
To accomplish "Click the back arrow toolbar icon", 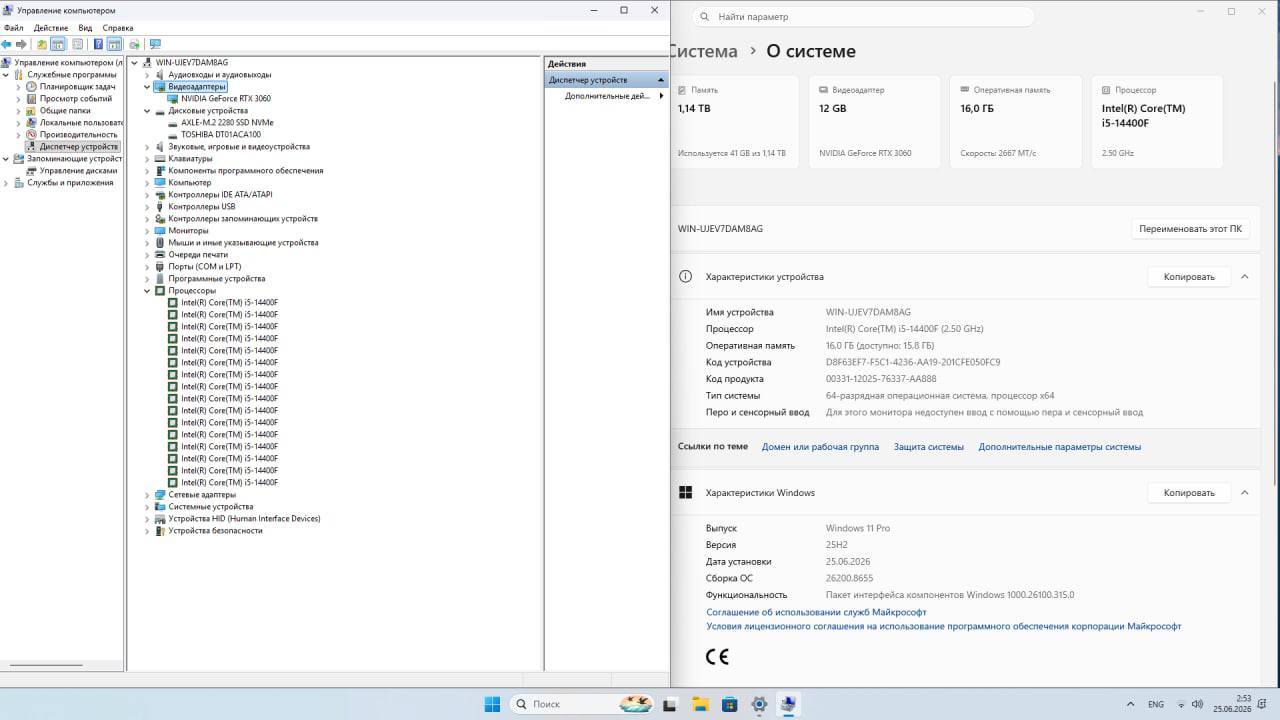I will pyautogui.click(x=7, y=44).
